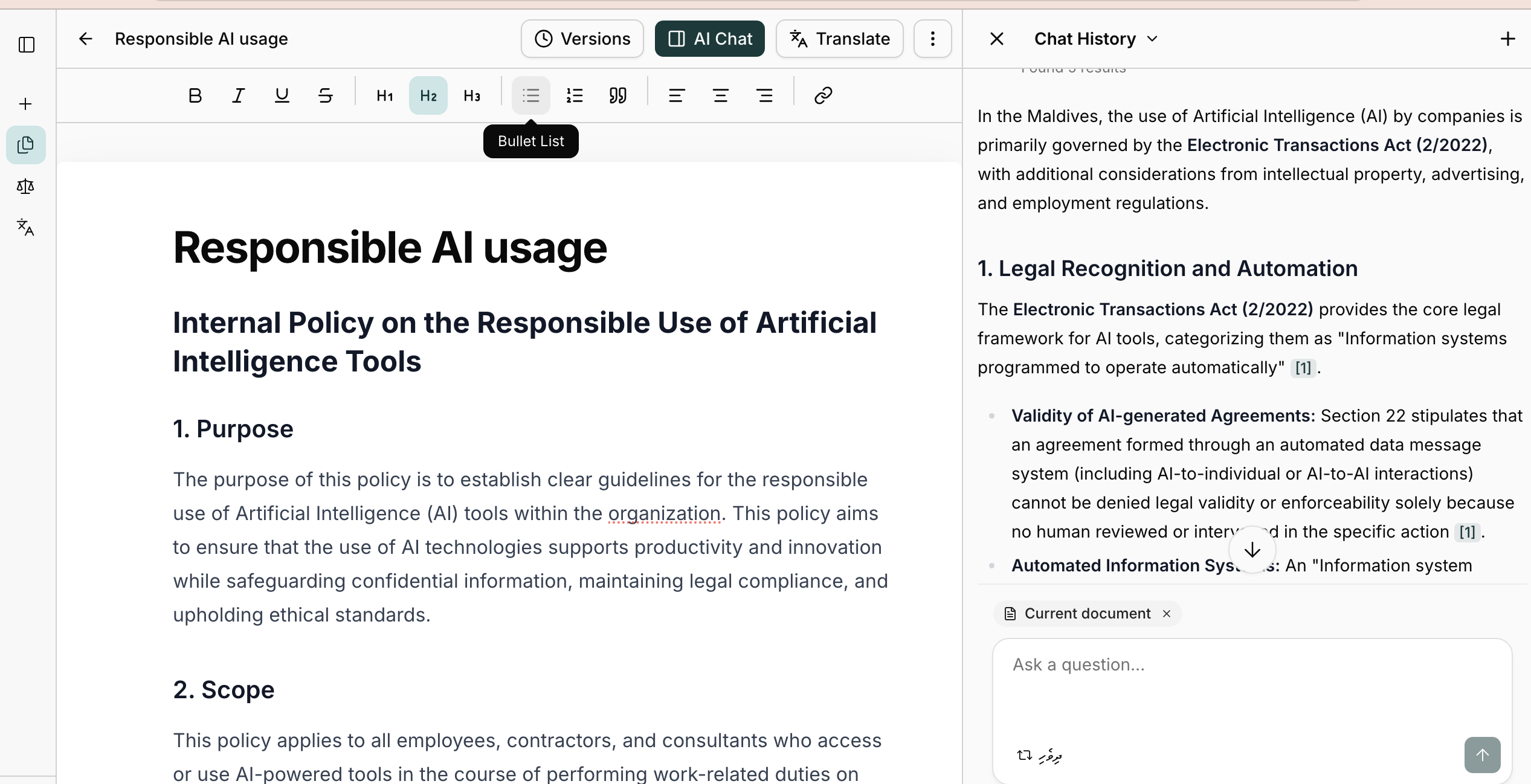
Task: Switch chat language with Dhivehi toggle
Action: (1039, 755)
